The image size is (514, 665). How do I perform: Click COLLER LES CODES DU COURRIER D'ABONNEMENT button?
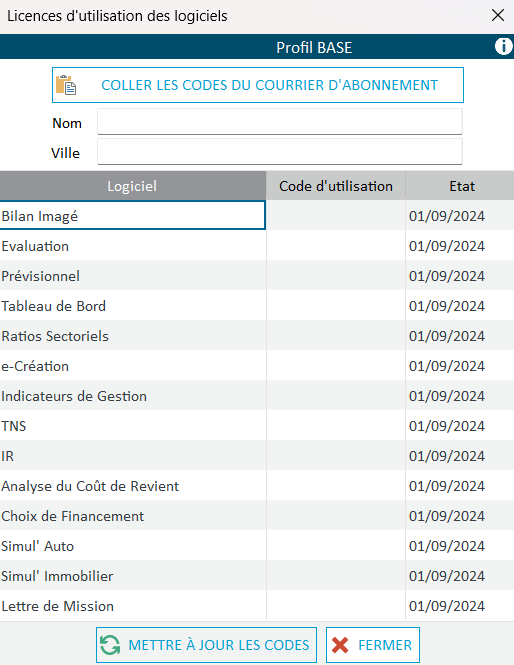click(258, 85)
